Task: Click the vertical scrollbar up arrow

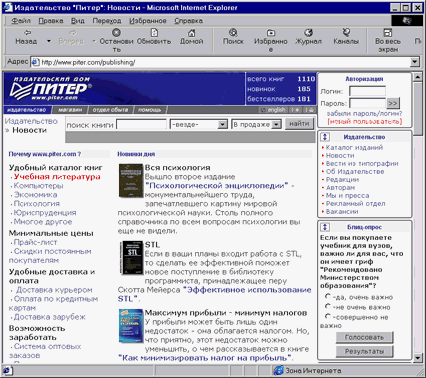Action: (418, 77)
